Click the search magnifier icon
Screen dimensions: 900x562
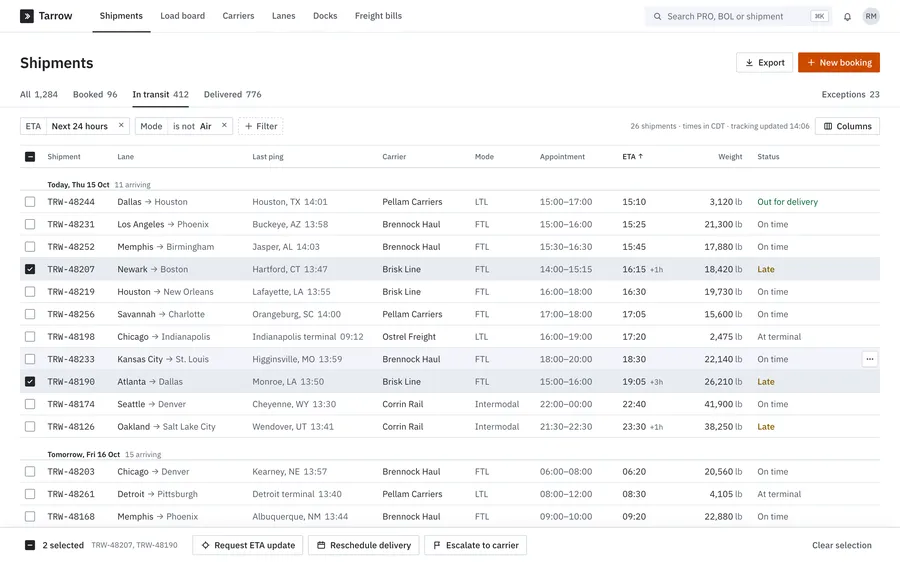tap(657, 17)
